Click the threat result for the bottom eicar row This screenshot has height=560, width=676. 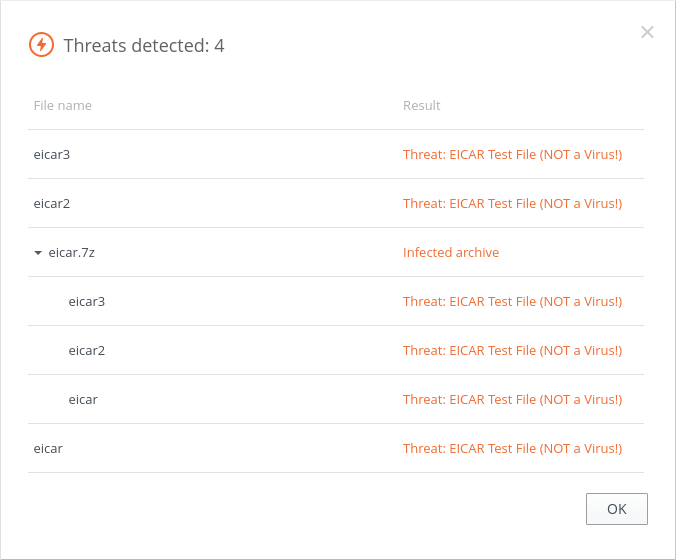(x=512, y=448)
